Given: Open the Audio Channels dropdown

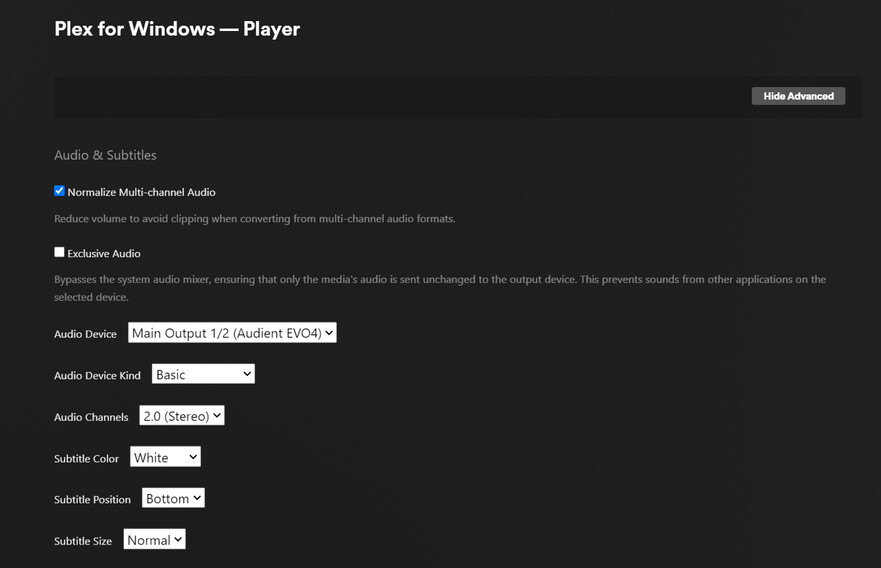Looking at the screenshot, I should 181,416.
